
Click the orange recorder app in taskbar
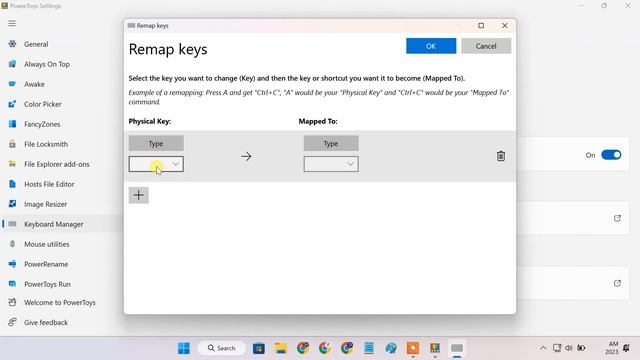(x=413, y=348)
